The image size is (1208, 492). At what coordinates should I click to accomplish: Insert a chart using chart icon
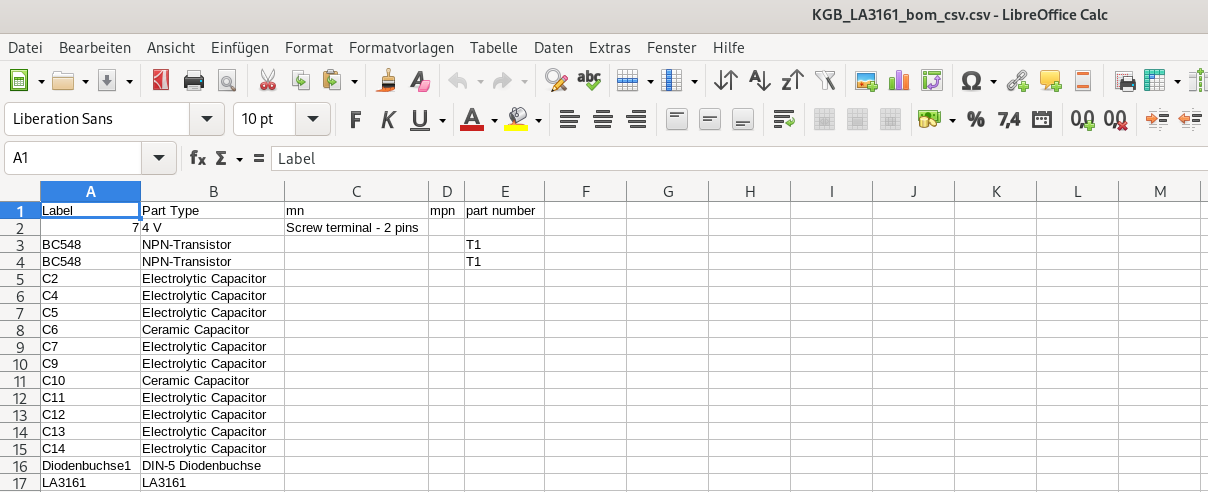899,81
